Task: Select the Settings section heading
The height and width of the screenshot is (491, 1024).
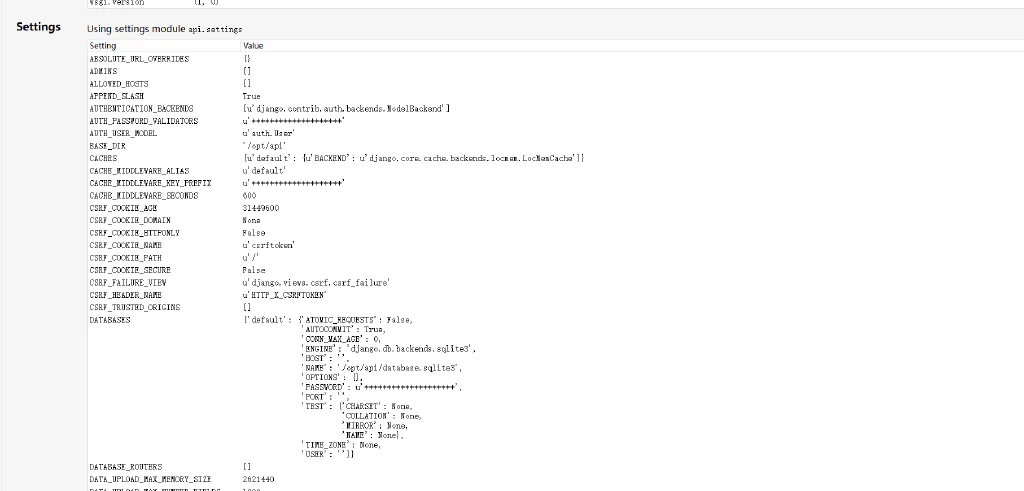Action: [x=39, y=27]
